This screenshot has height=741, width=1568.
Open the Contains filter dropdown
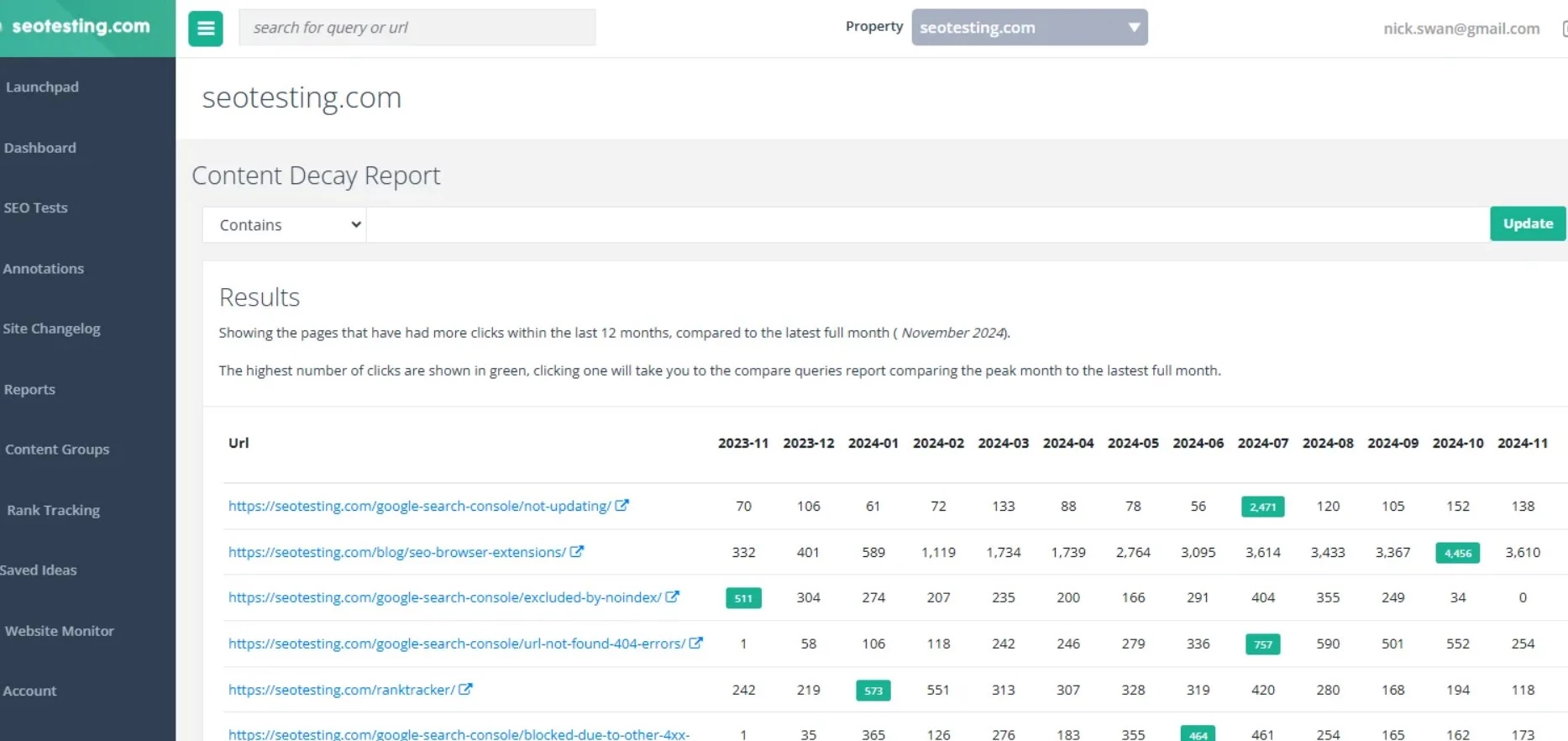coord(285,225)
